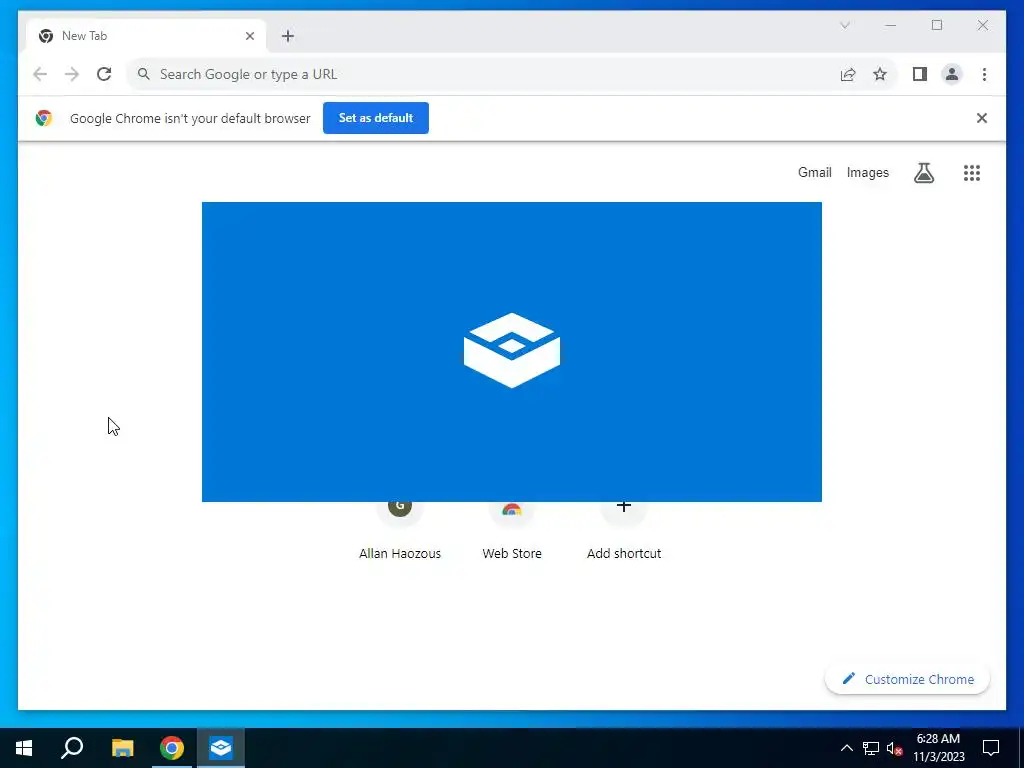
Task: Open the share this page icon
Action: tap(848, 74)
